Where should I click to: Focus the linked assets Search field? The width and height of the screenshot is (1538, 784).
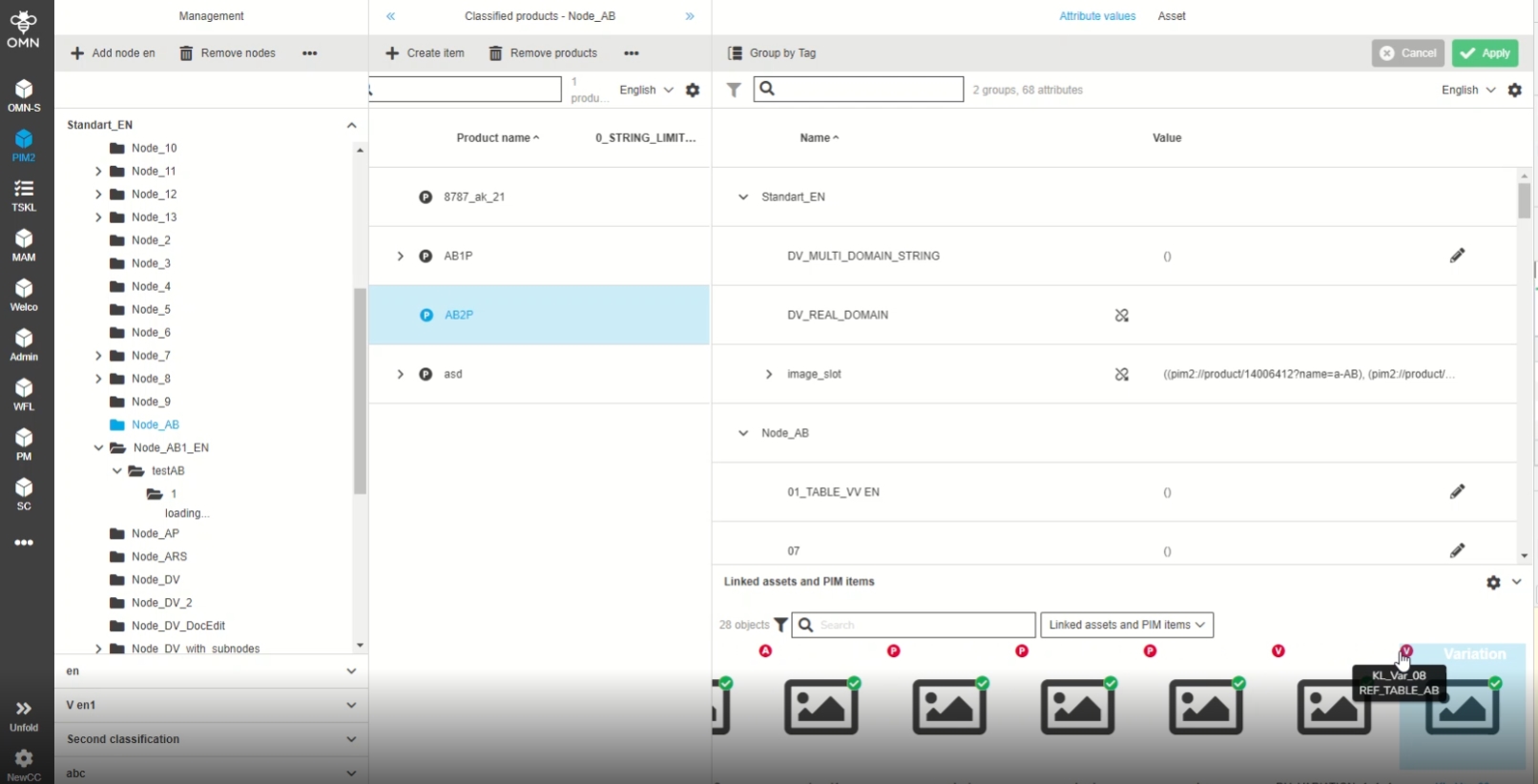pos(914,625)
